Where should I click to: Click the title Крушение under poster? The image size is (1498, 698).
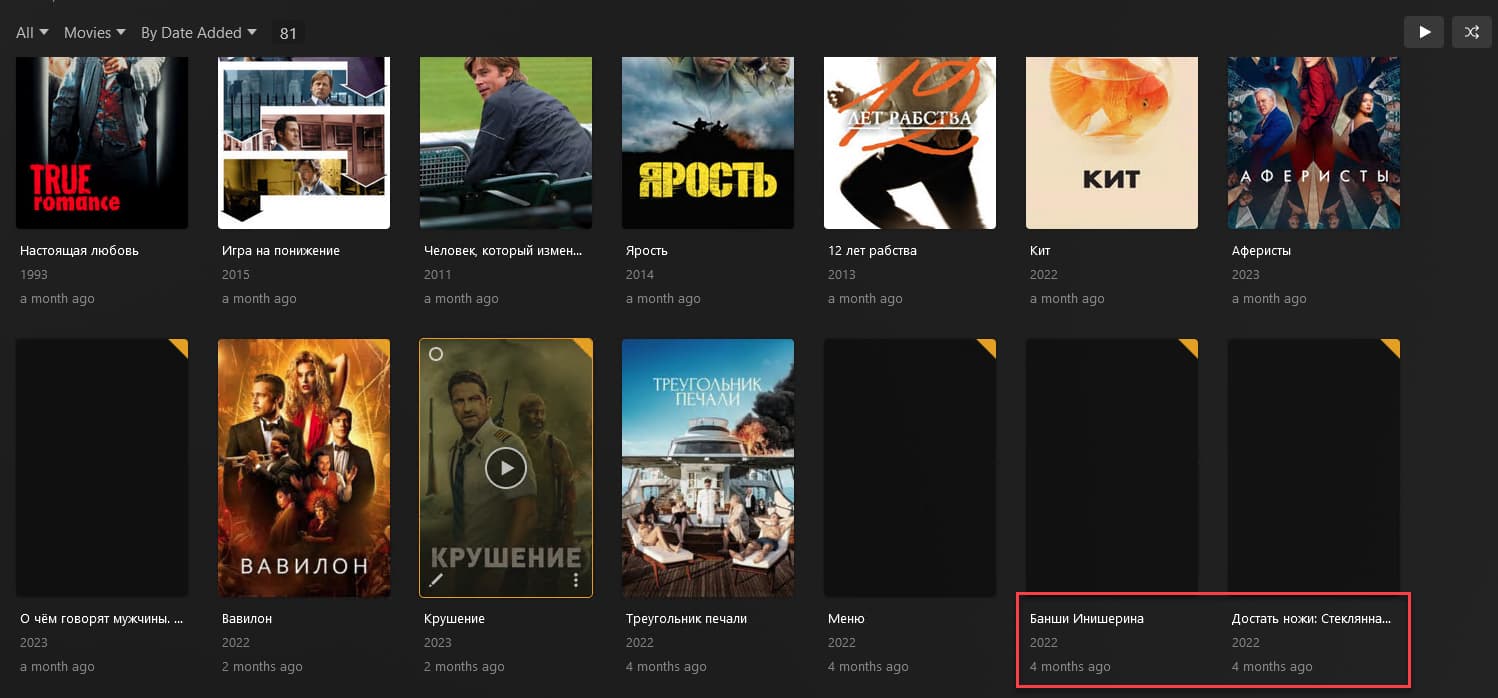(x=454, y=619)
